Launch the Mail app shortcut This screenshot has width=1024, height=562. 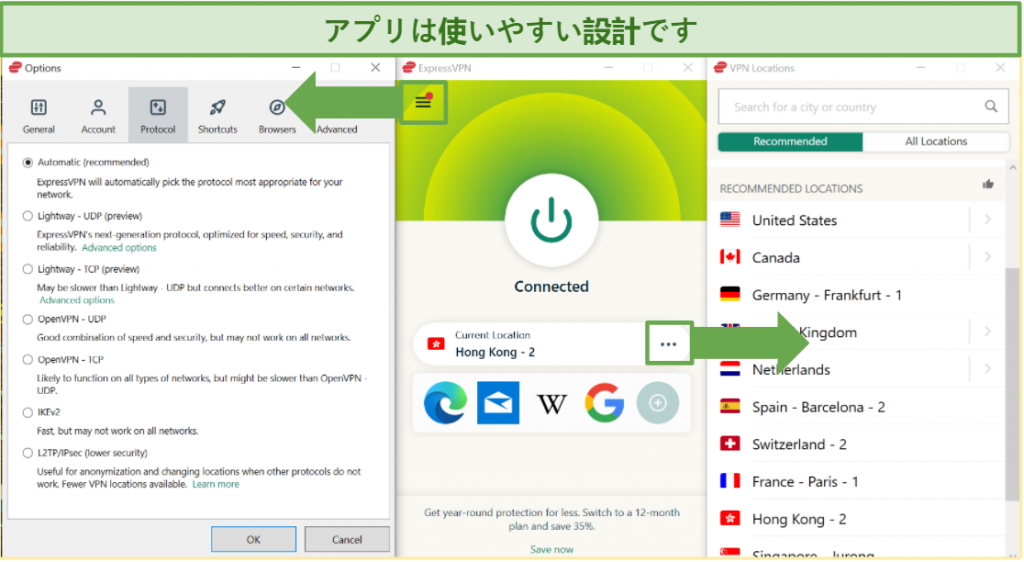(498, 403)
